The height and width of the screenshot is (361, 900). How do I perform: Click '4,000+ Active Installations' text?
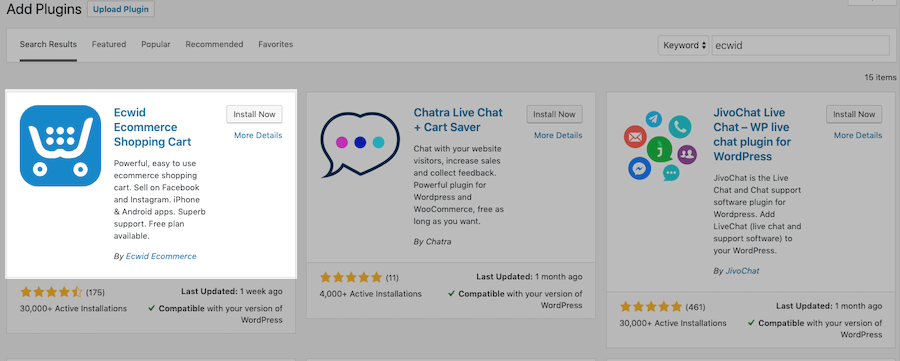coord(371,294)
